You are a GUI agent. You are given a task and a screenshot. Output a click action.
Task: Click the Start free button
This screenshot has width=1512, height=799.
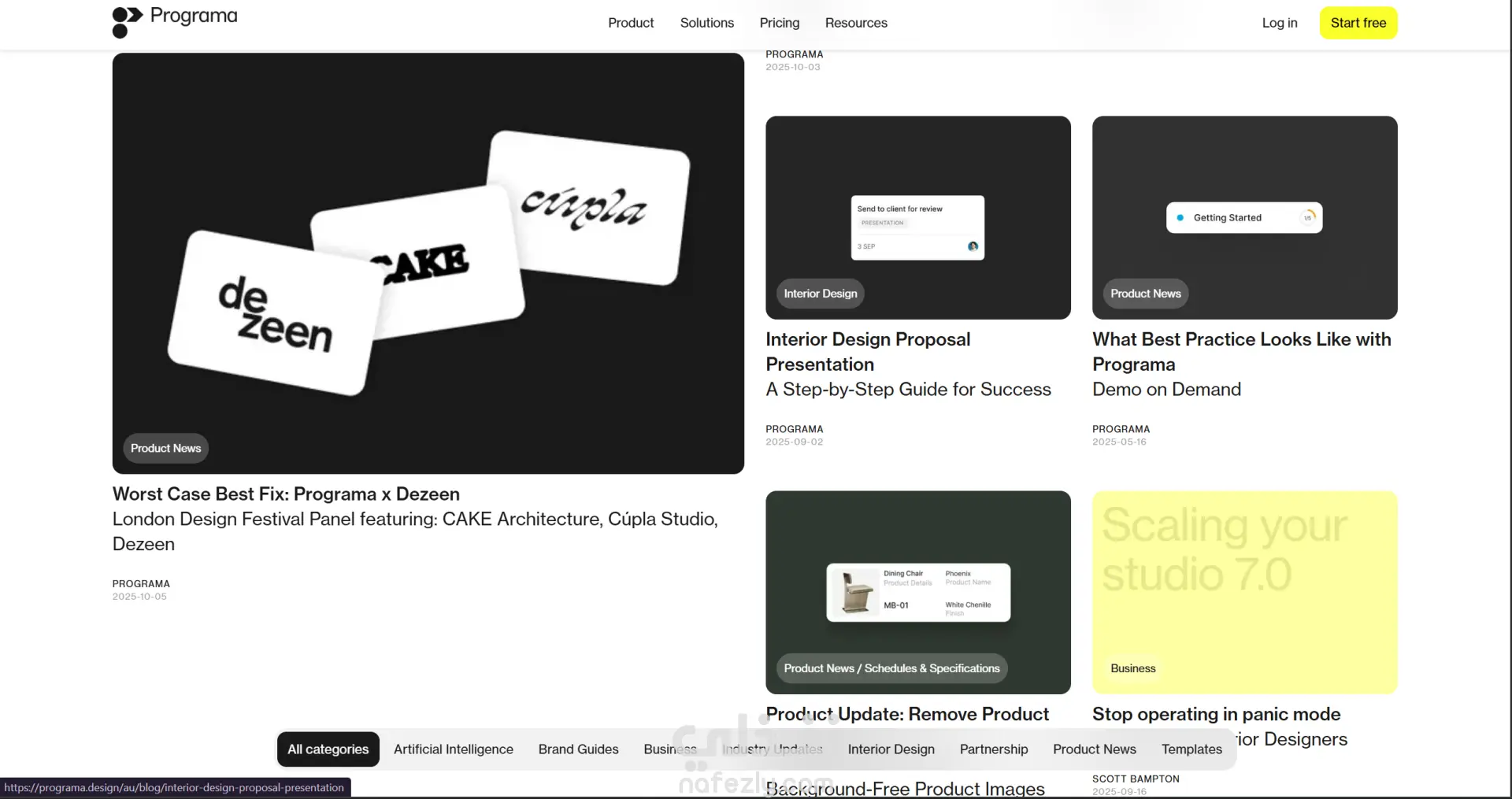click(x=1358, y=23)
